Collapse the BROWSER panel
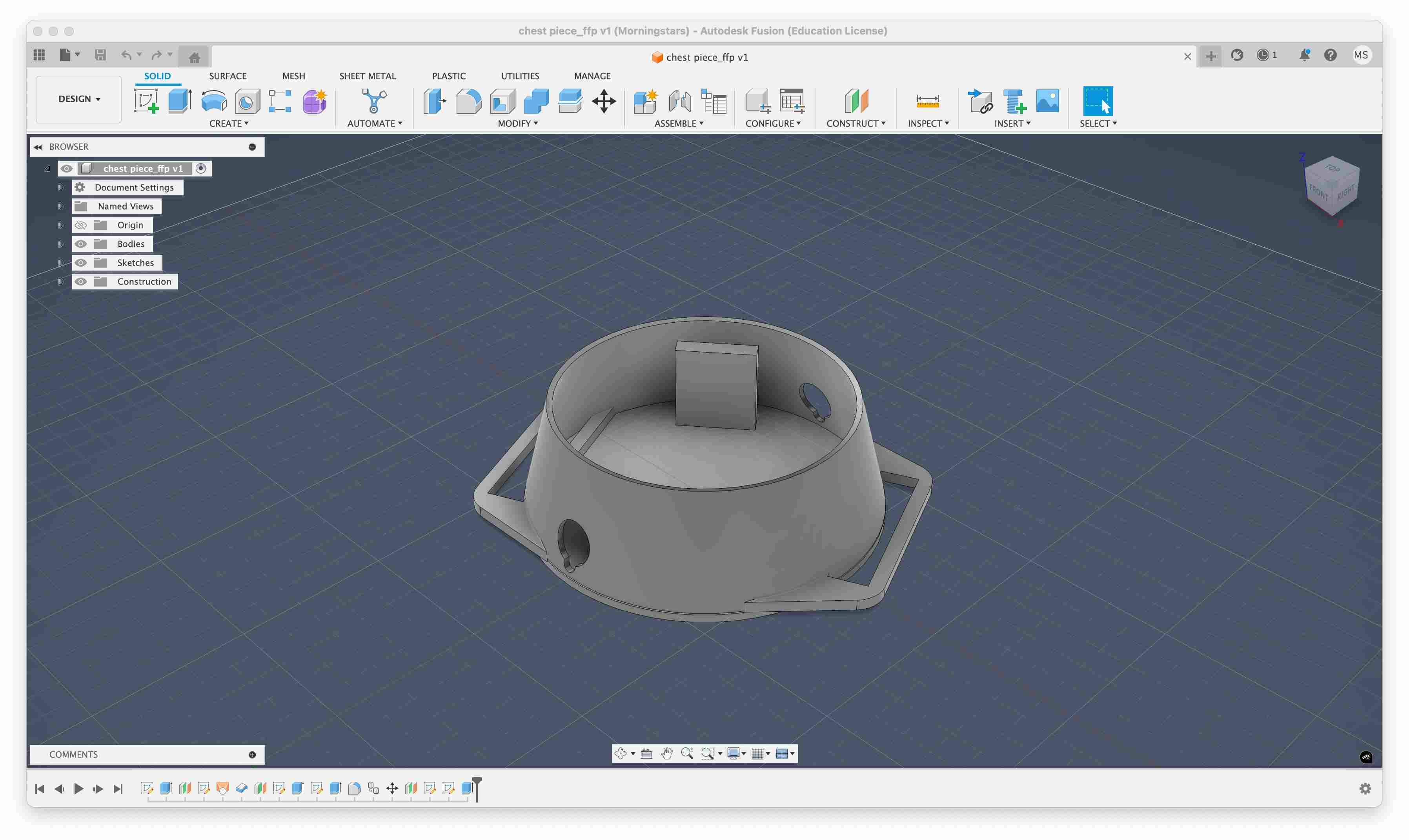 (x=38, y=147)
